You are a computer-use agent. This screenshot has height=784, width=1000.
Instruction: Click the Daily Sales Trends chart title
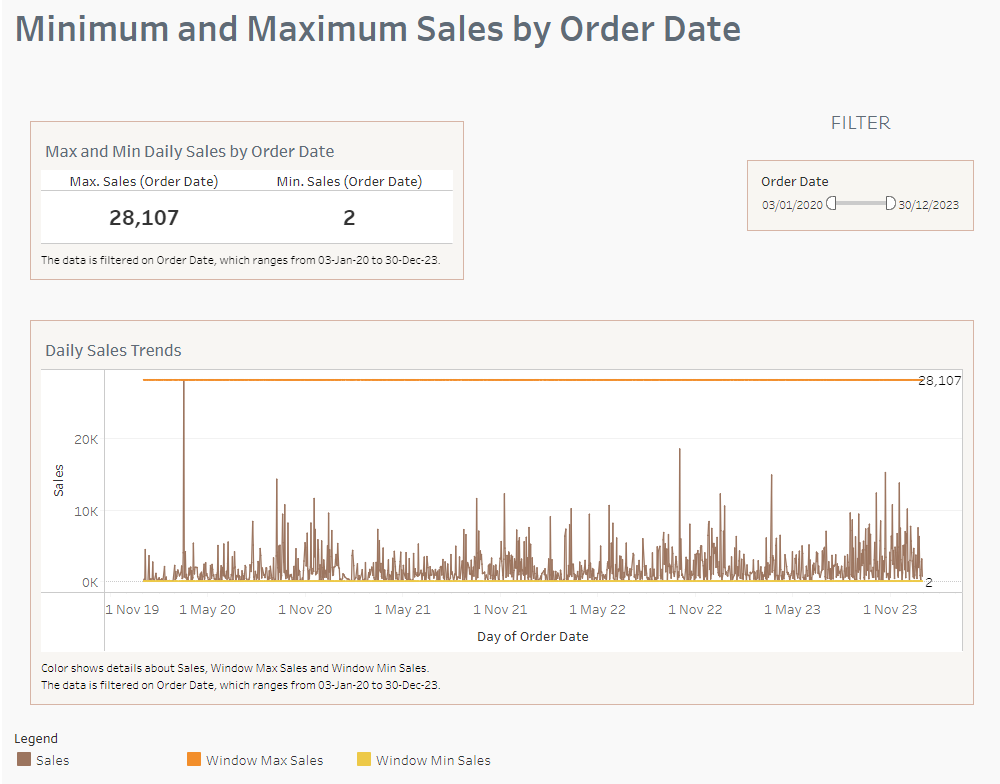pos(113,350)
